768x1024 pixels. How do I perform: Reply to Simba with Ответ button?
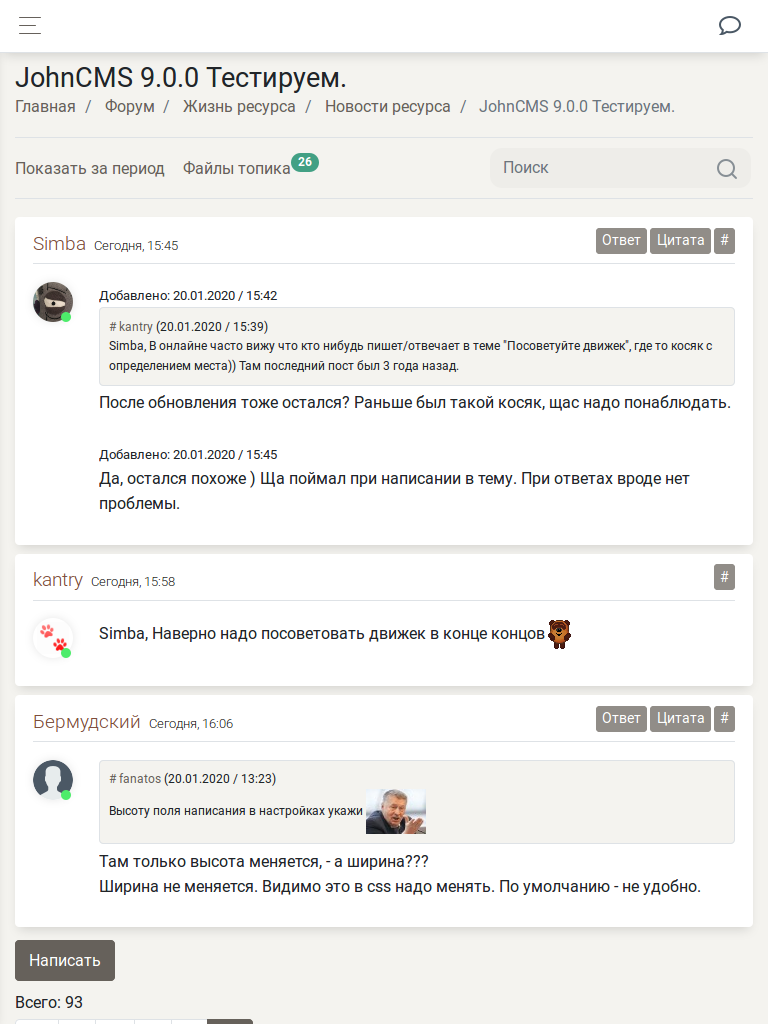click(621, 241)
